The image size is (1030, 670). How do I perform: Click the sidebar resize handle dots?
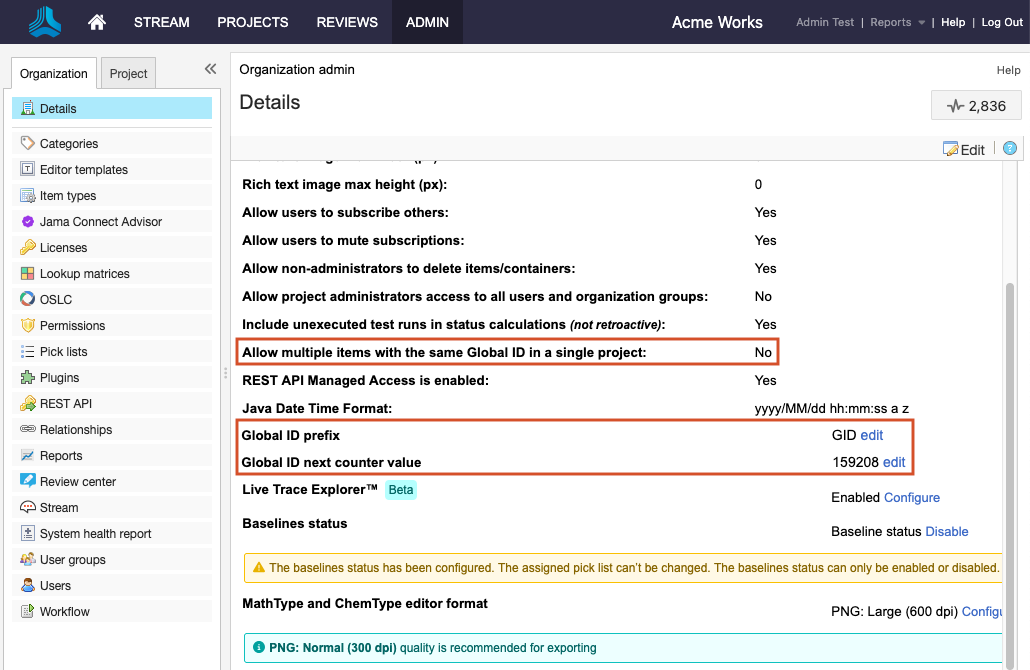click(x=225, y=373)
